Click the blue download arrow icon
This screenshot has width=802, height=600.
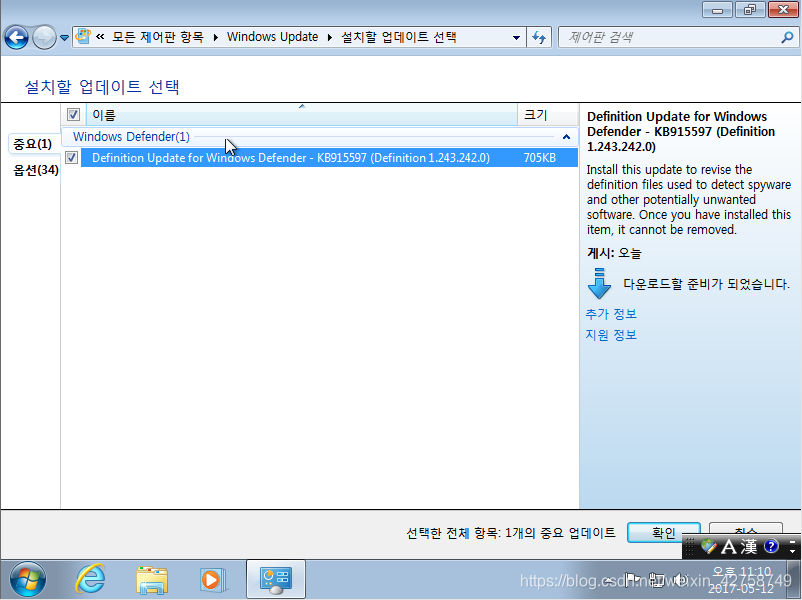click(x=599, y=283)
